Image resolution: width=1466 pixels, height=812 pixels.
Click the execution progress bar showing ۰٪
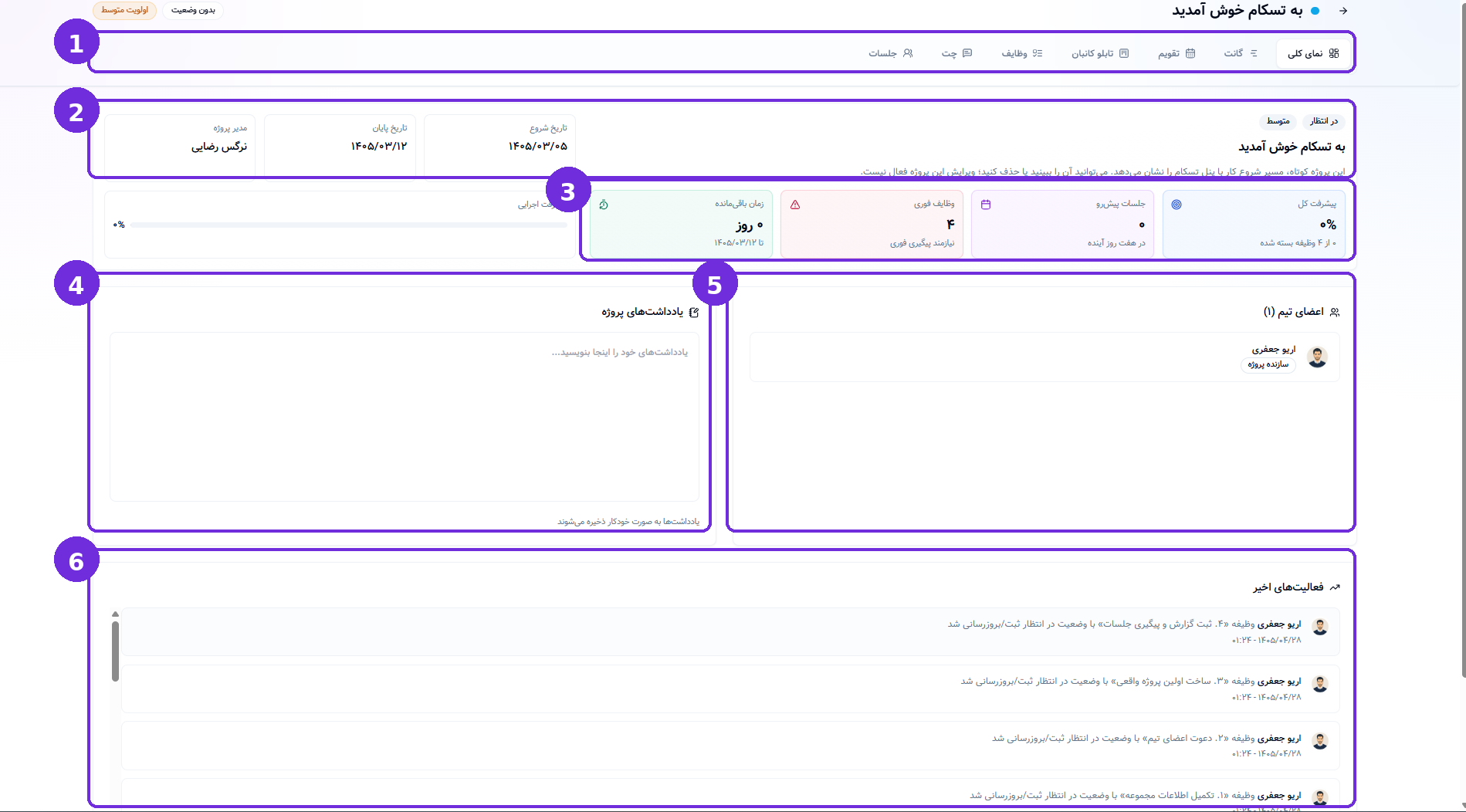pos(349,225)
